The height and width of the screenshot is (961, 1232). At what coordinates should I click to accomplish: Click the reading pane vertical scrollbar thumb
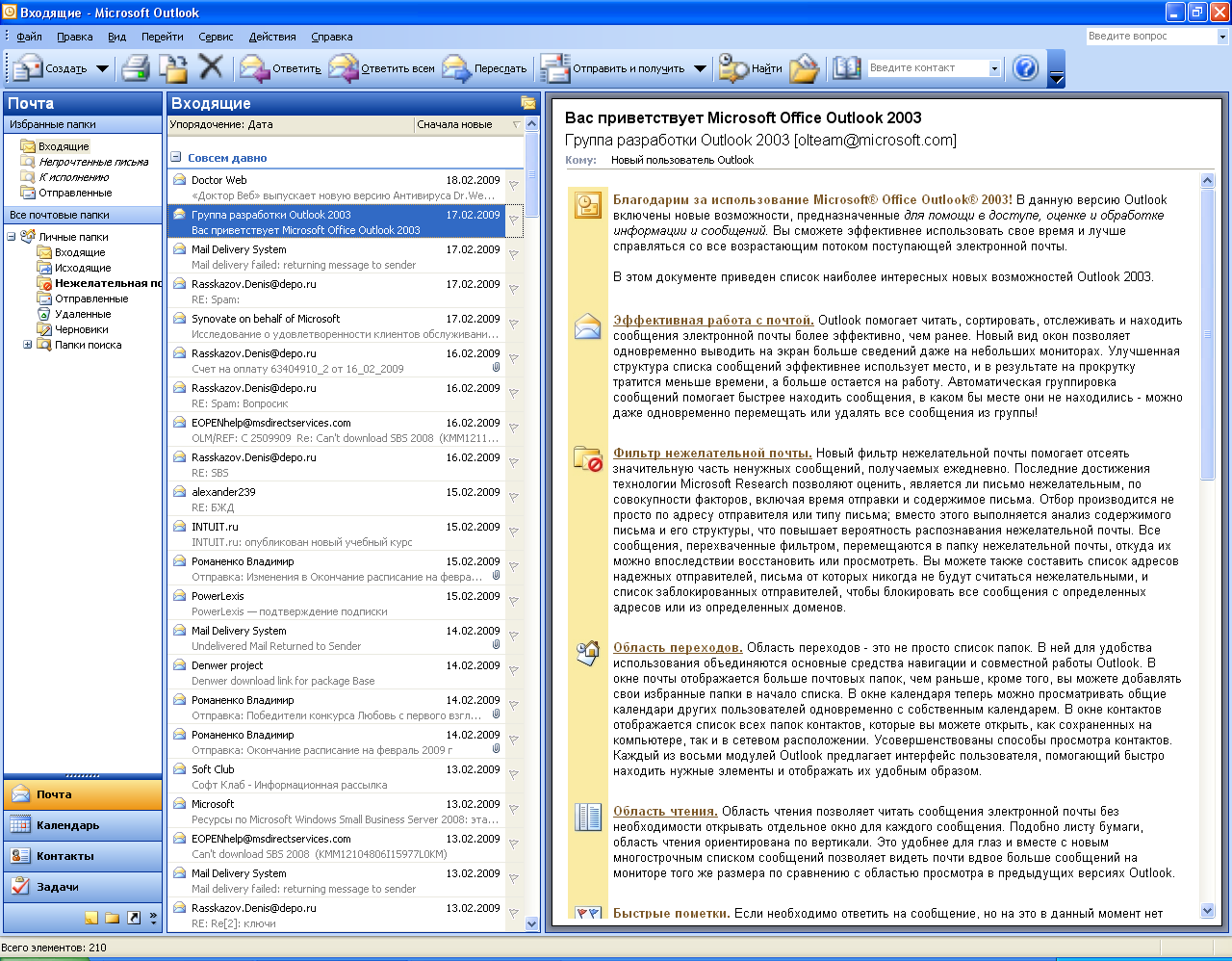tap(1208, 334)
